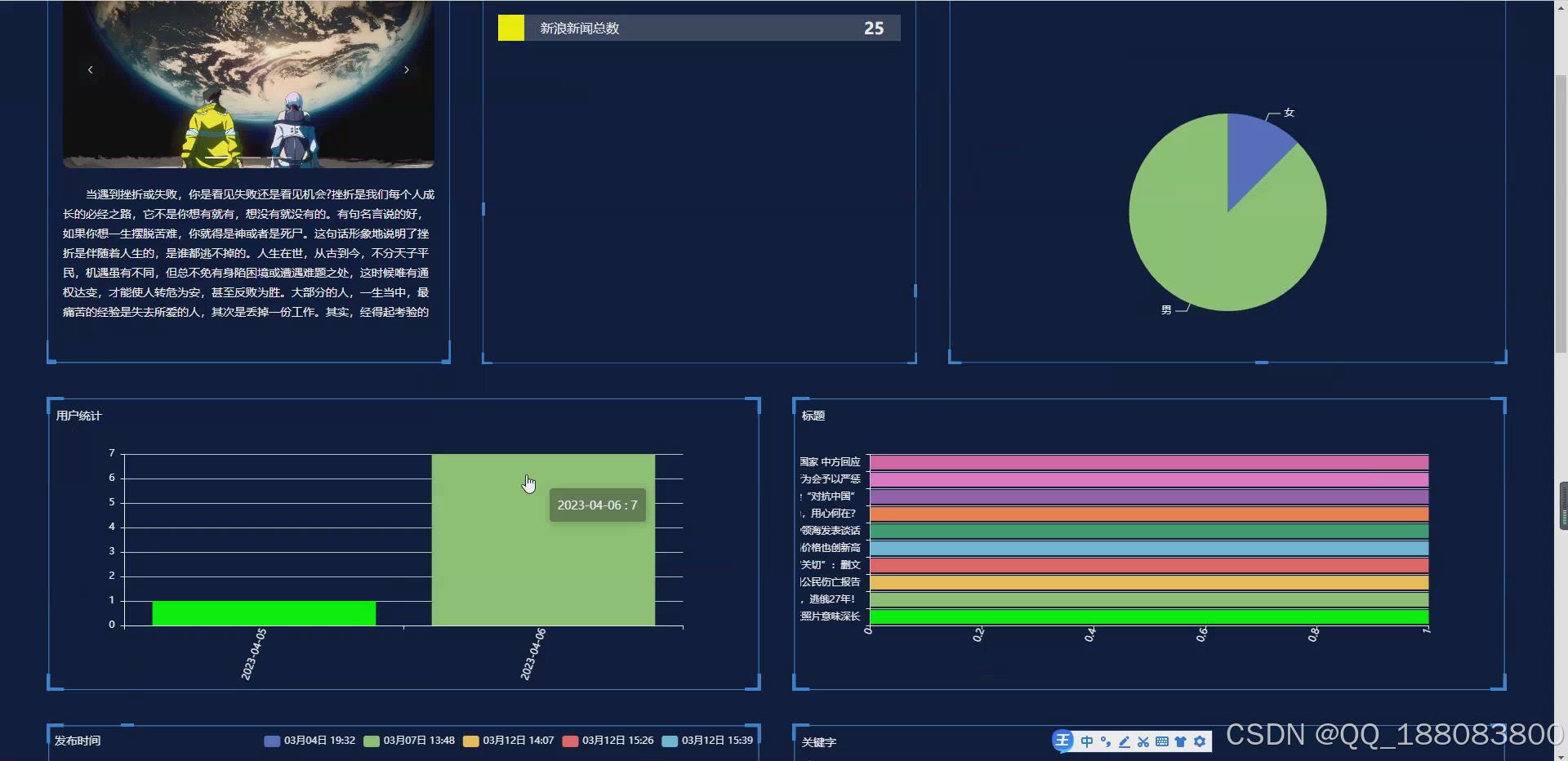Toggle legend 03月12日 14:07

pyautogui.click(x=509, y=741)
